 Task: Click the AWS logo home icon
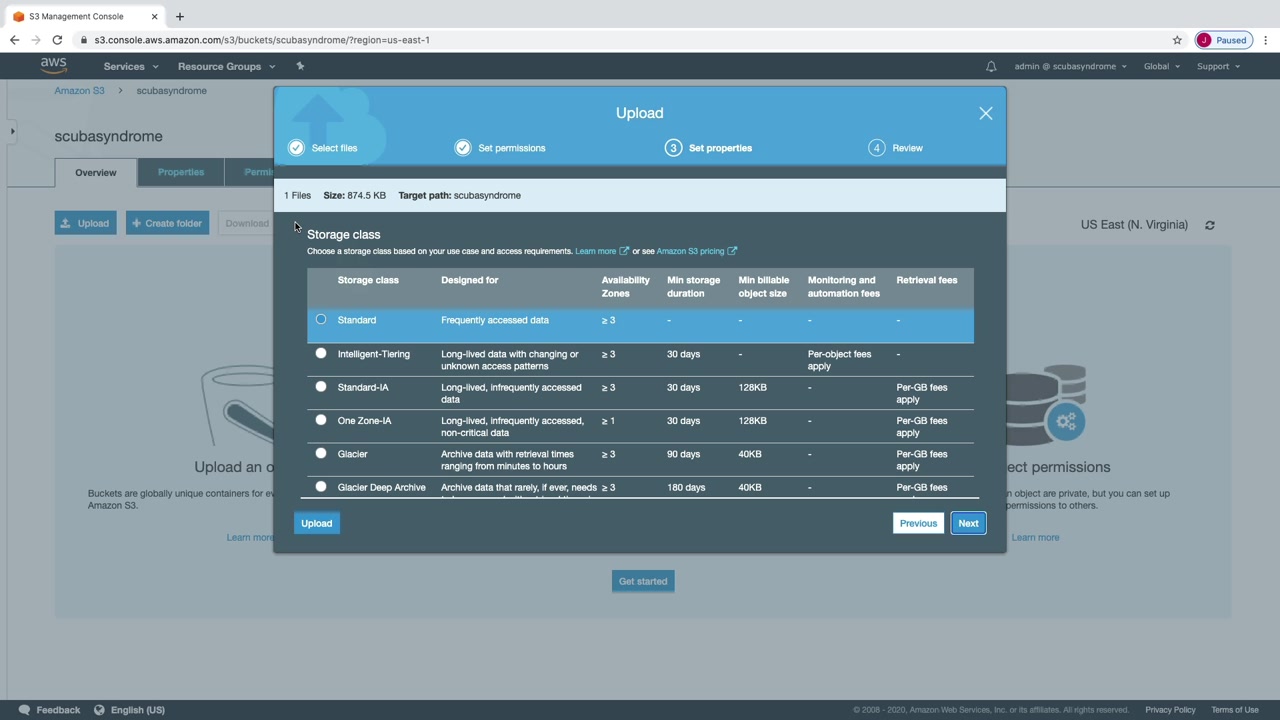click(53, 66)
